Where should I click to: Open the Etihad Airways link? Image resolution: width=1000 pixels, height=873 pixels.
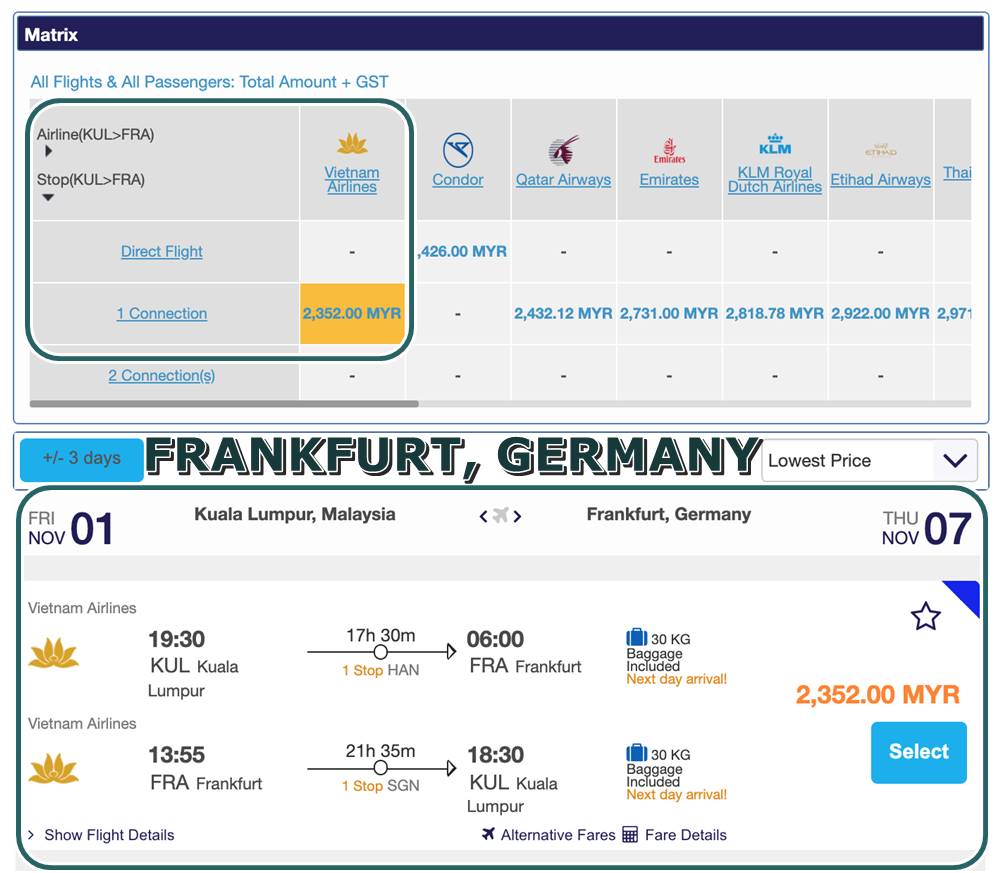click(x=881, y=180)
